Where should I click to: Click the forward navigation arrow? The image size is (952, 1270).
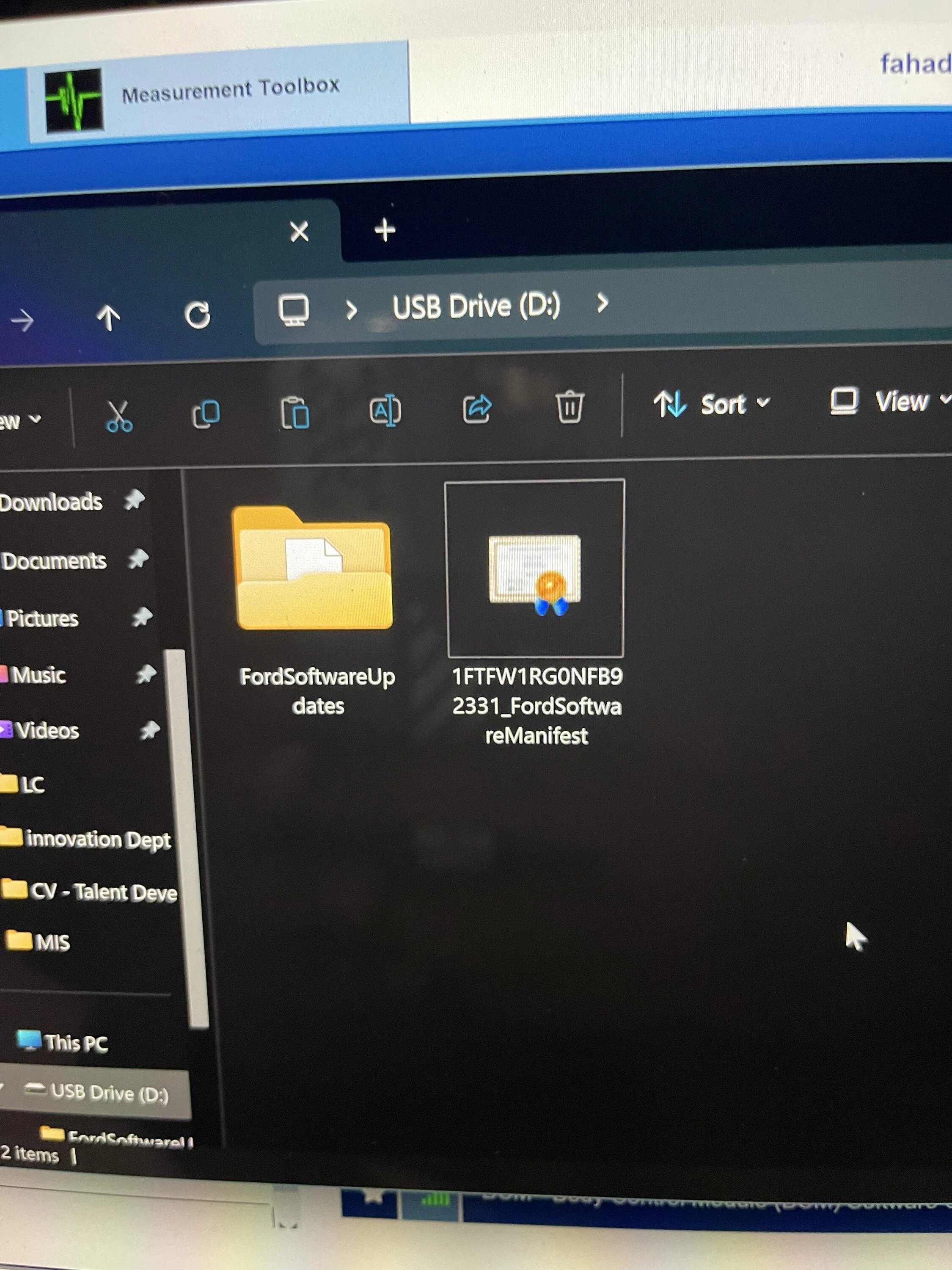tap(22, 320)
